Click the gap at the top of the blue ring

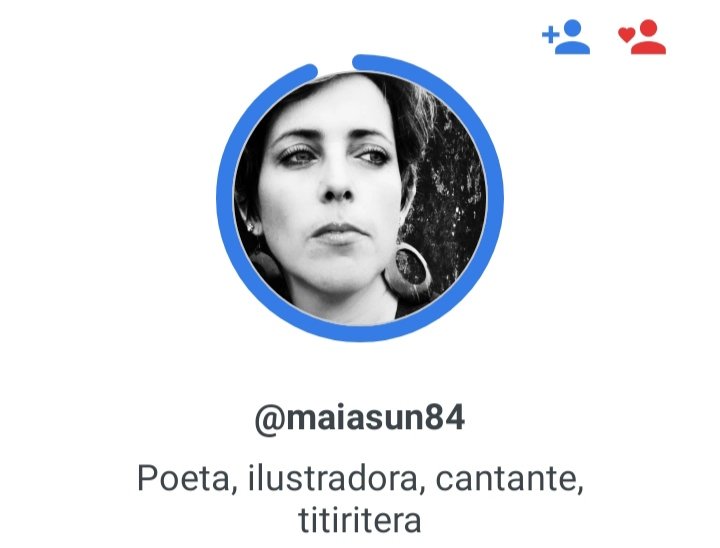click(x=335, y=65)
